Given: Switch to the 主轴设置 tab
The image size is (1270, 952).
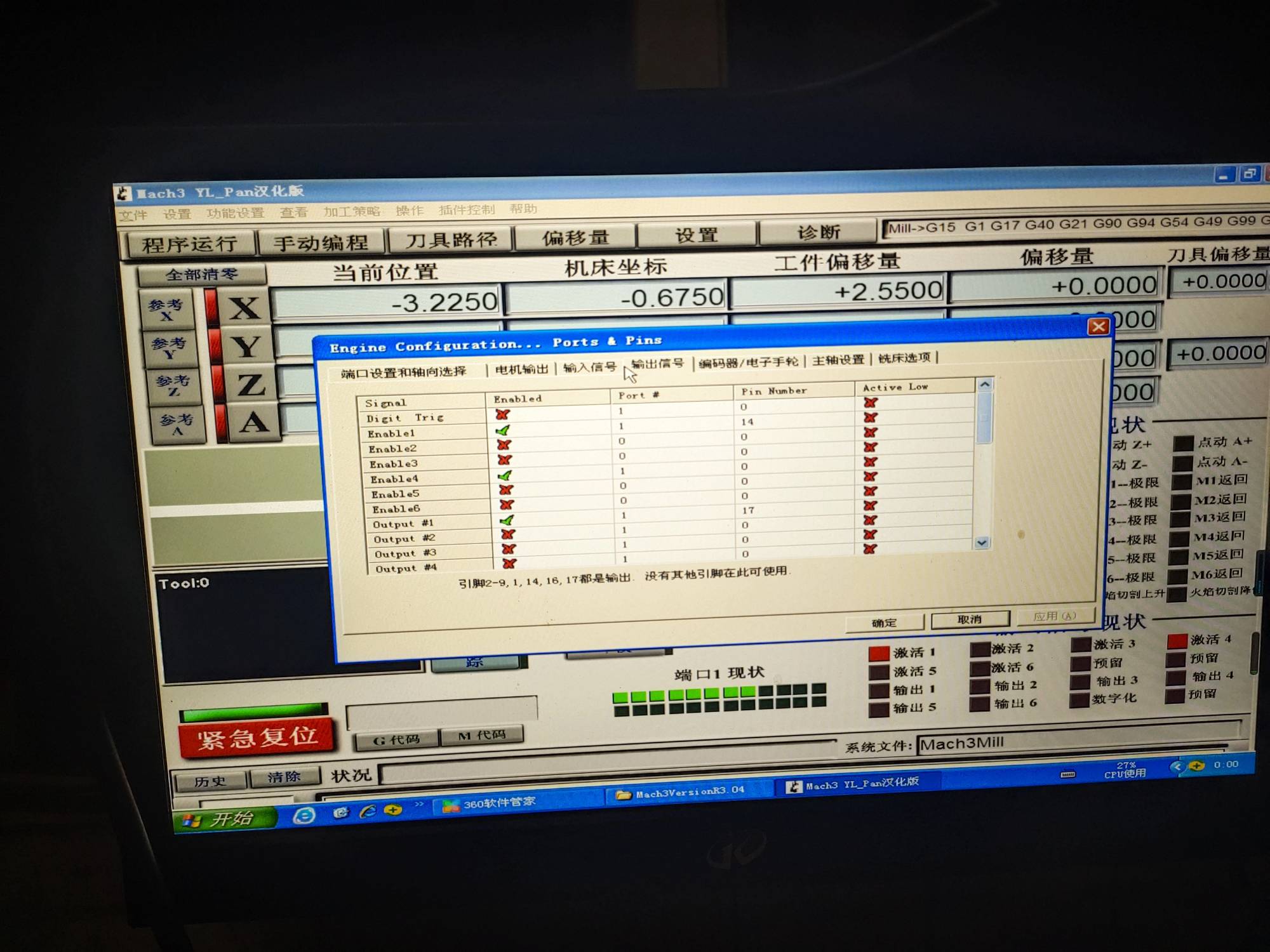Looking at the screenshot, I should 838,360.
